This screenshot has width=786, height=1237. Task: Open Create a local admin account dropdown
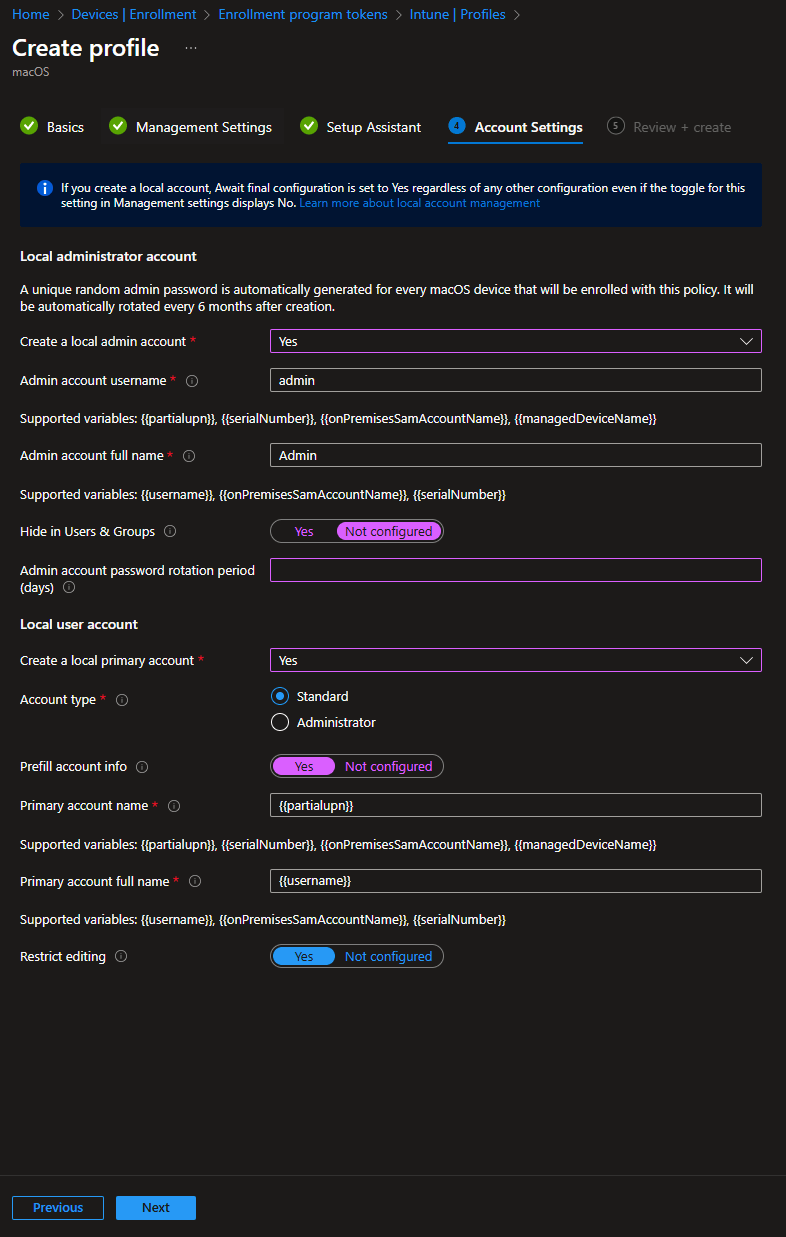[515, 341]
